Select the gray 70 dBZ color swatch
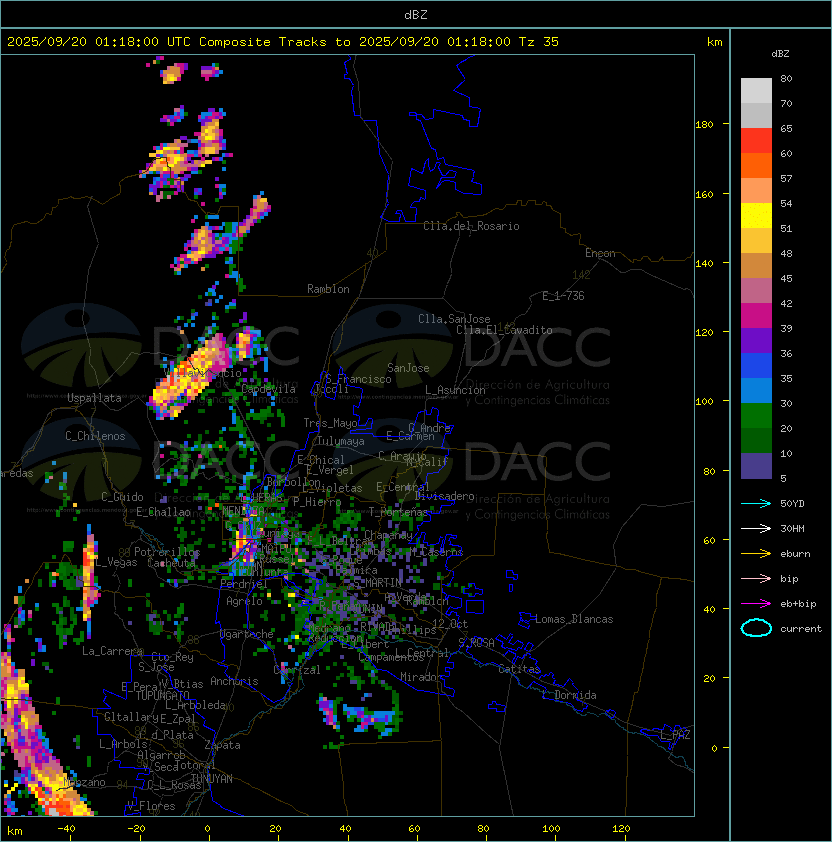832x842 pixels. [756, 91]
